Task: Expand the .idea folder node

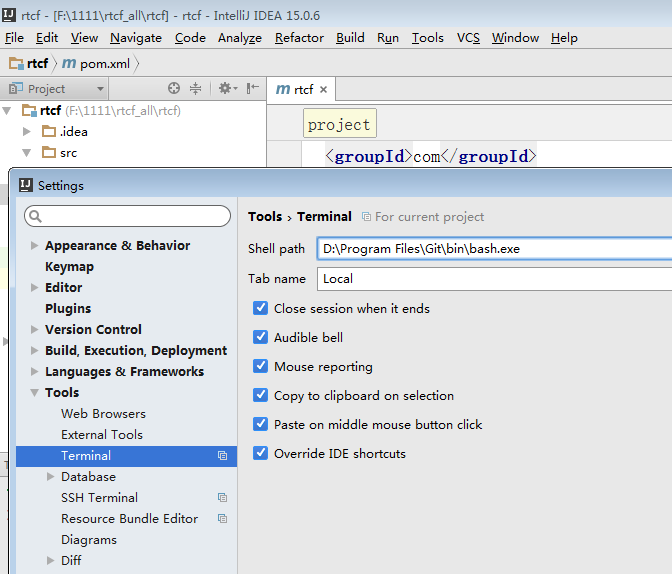Action: point(27,131)
